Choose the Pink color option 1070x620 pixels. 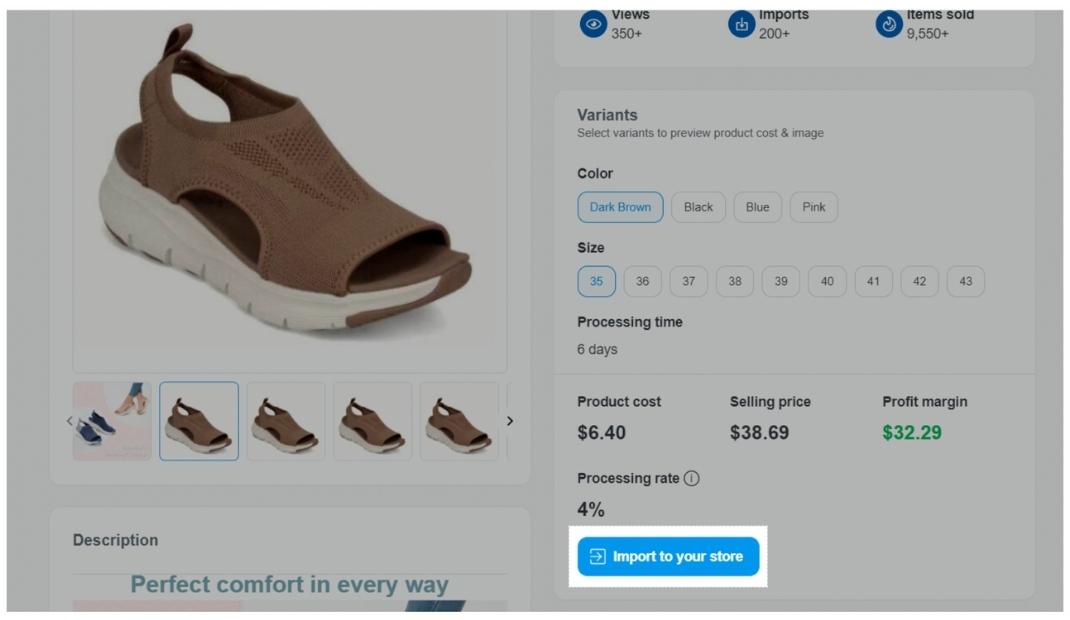(814, 208)
